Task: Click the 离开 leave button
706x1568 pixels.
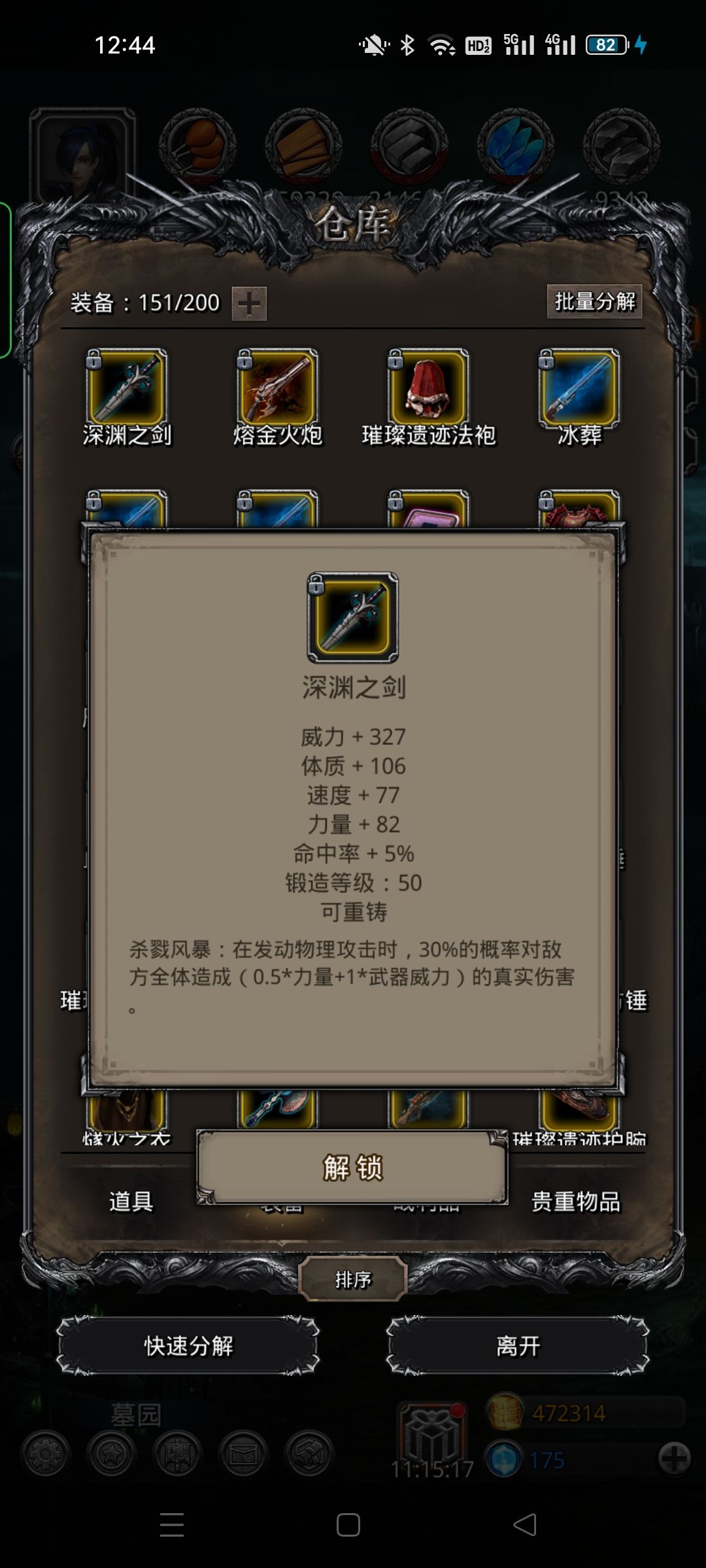Action: [518, 1345]
